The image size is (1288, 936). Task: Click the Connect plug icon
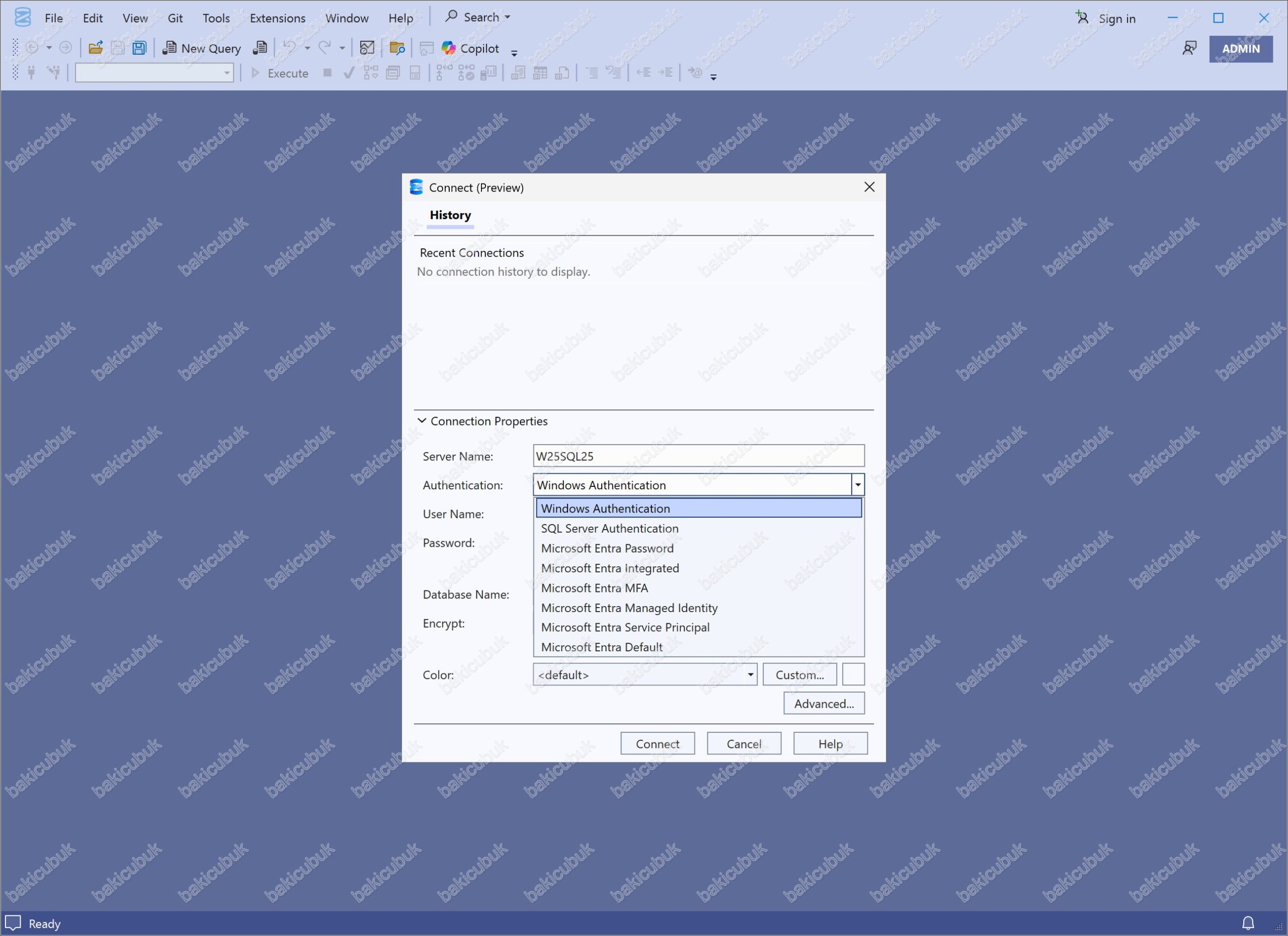pyautogui.click(x=32, y=72)
